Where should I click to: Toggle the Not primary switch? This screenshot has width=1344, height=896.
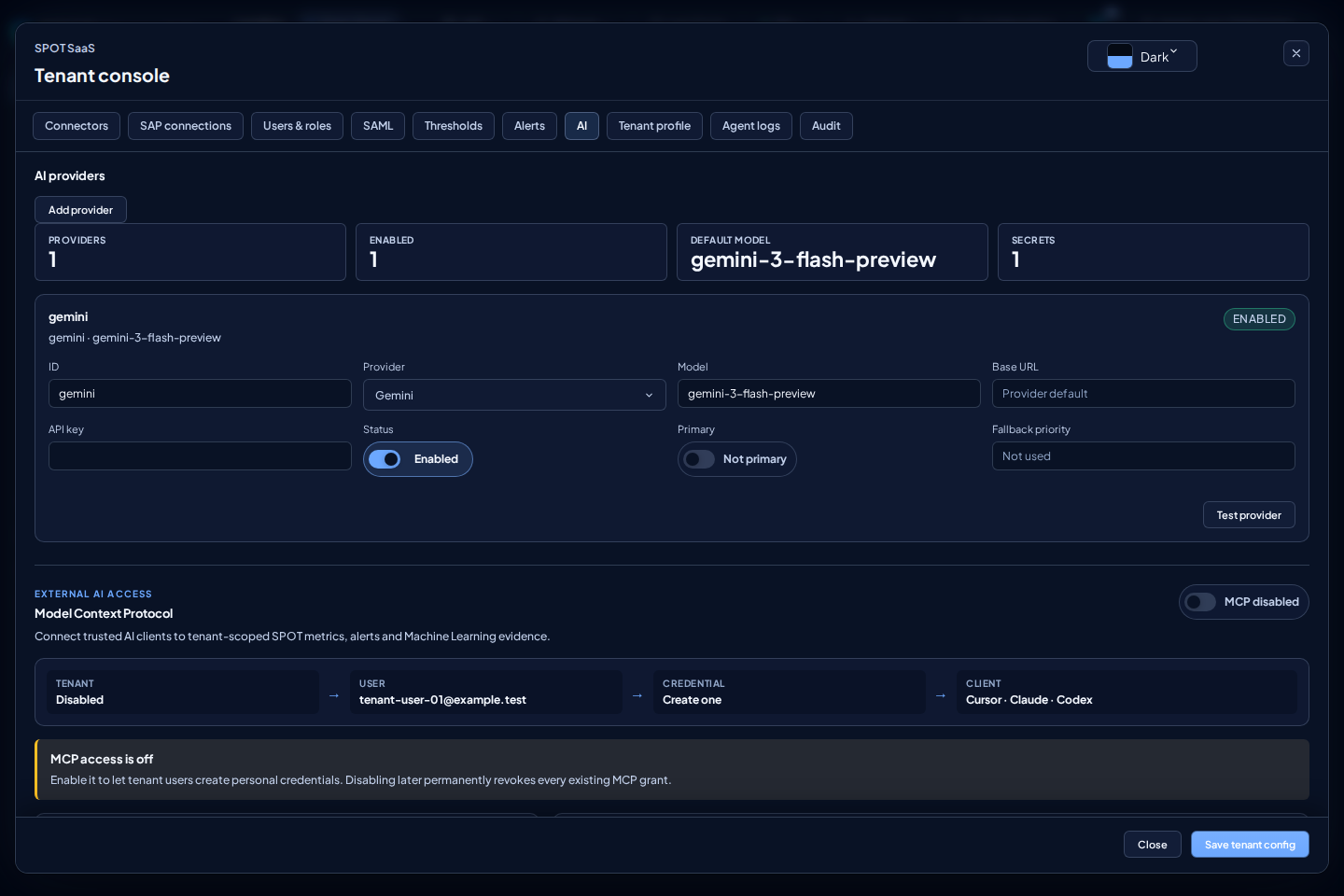[x=737, y=459]
